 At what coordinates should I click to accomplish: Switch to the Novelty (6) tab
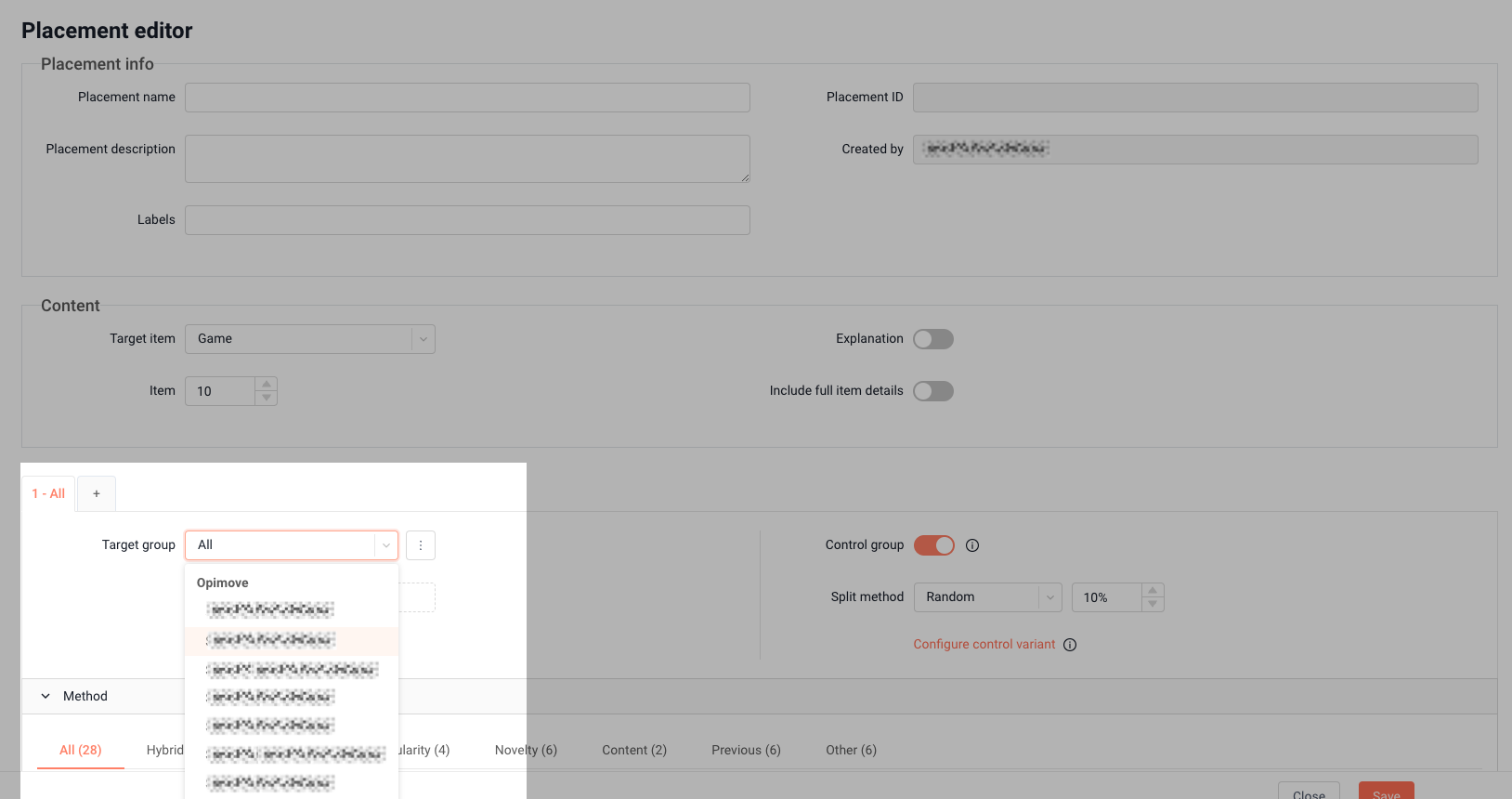526,750
